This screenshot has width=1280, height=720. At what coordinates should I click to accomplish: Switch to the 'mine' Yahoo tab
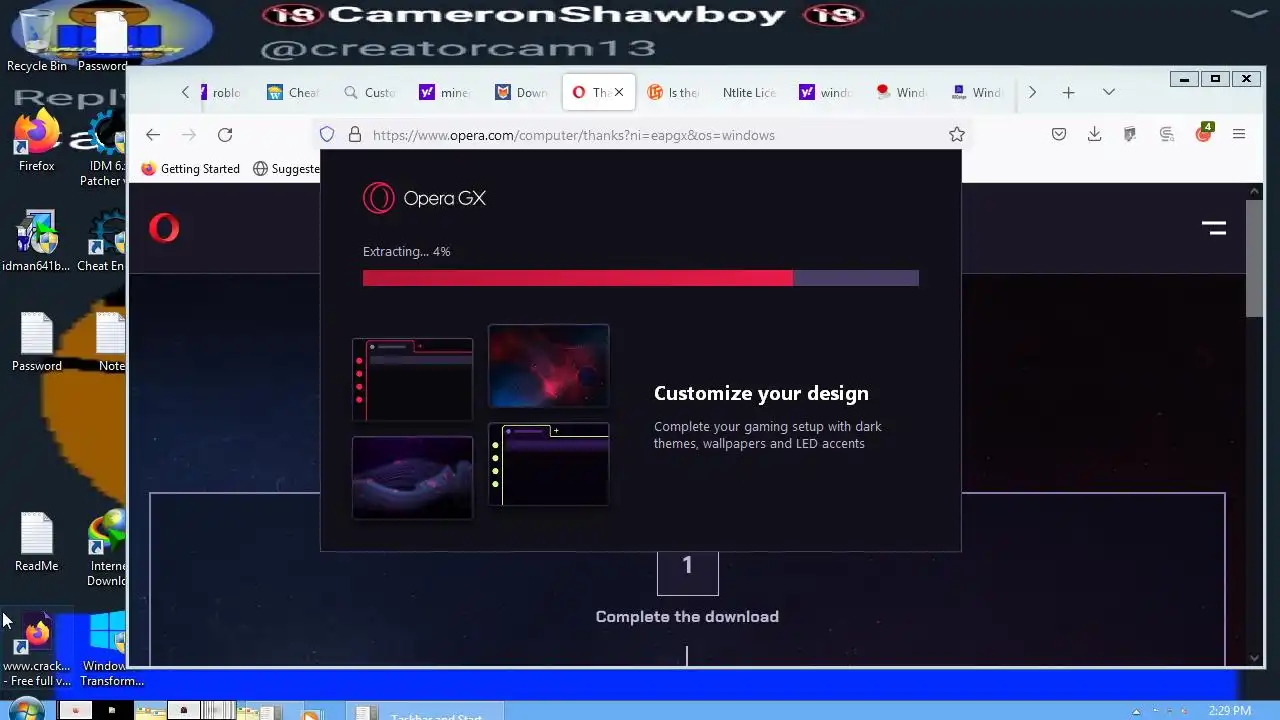(x=446, y=92)
